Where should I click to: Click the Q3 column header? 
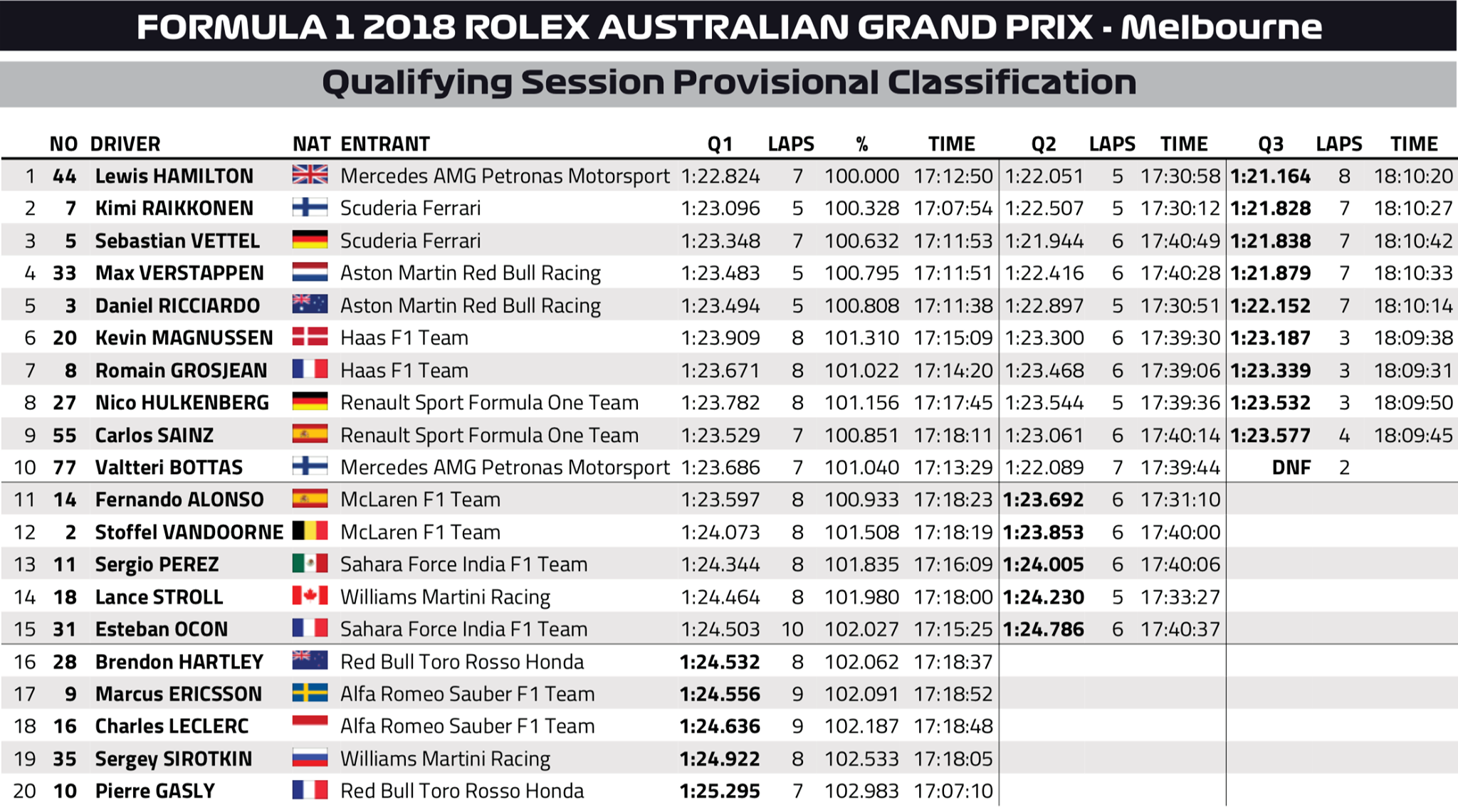1271,144
